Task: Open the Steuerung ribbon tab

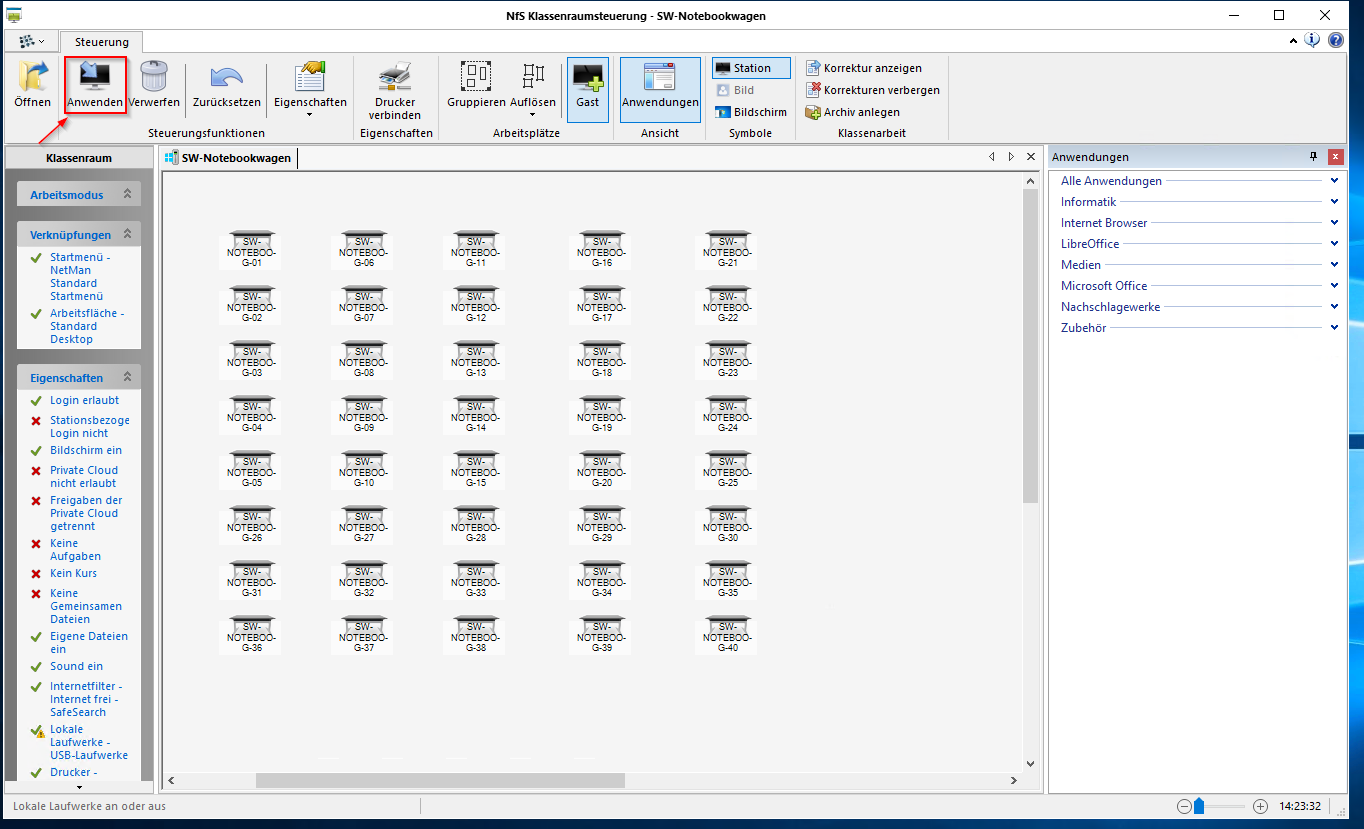Action: [102, 42]
